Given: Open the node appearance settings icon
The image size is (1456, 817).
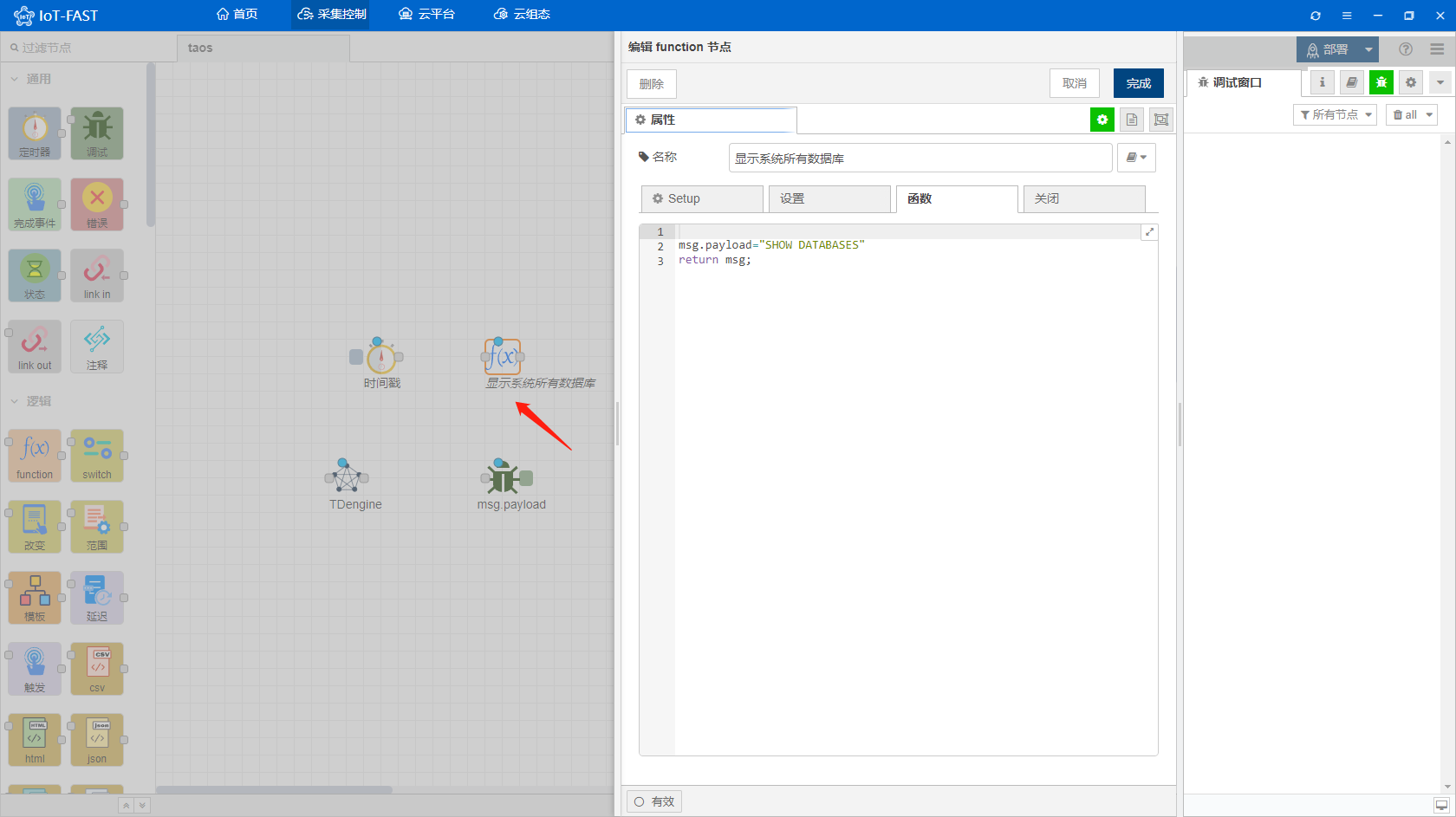Looking at the screenshot, I should 1161,120.
